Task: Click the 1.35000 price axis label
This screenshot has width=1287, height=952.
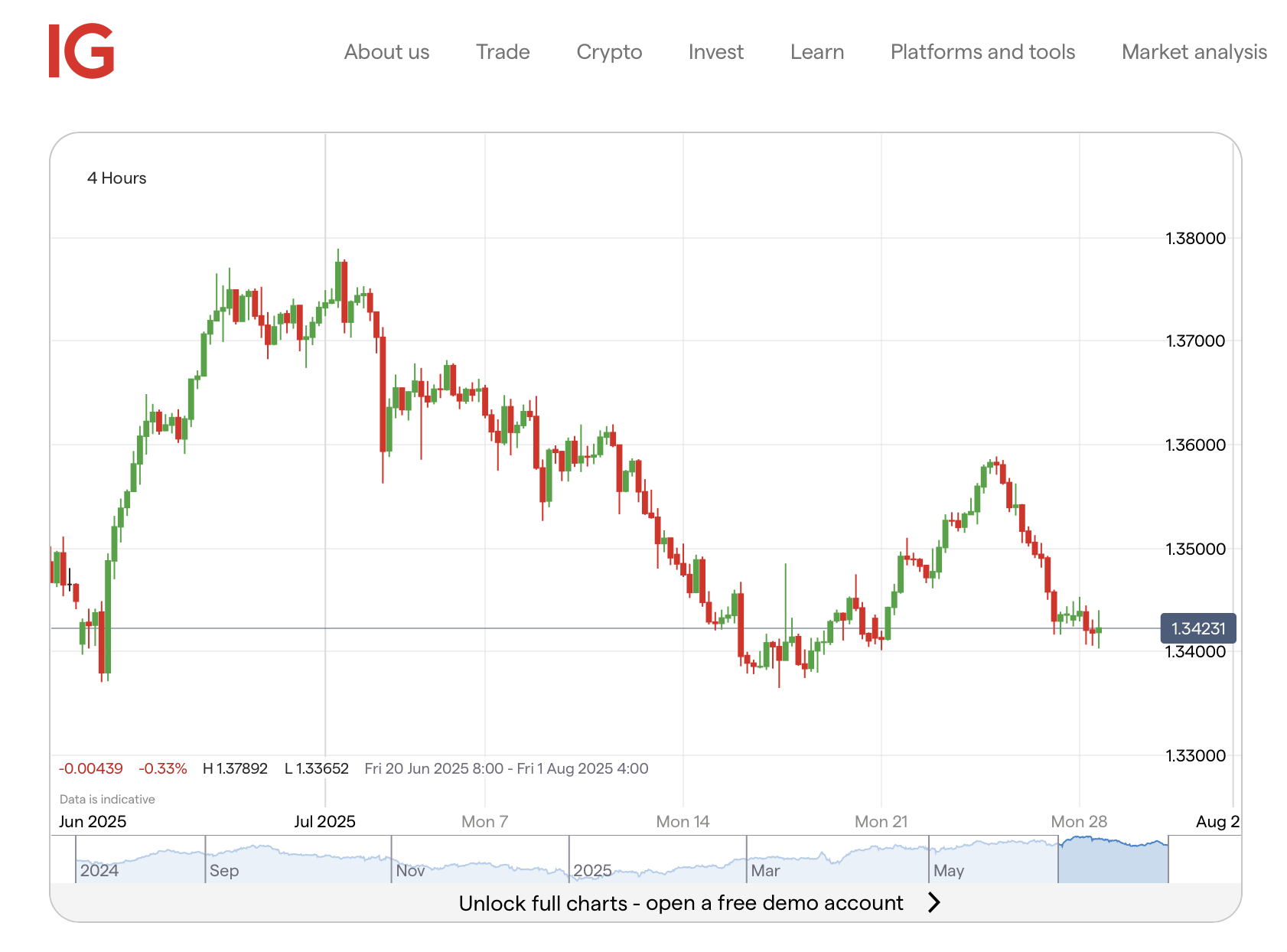Action: 1195,549
